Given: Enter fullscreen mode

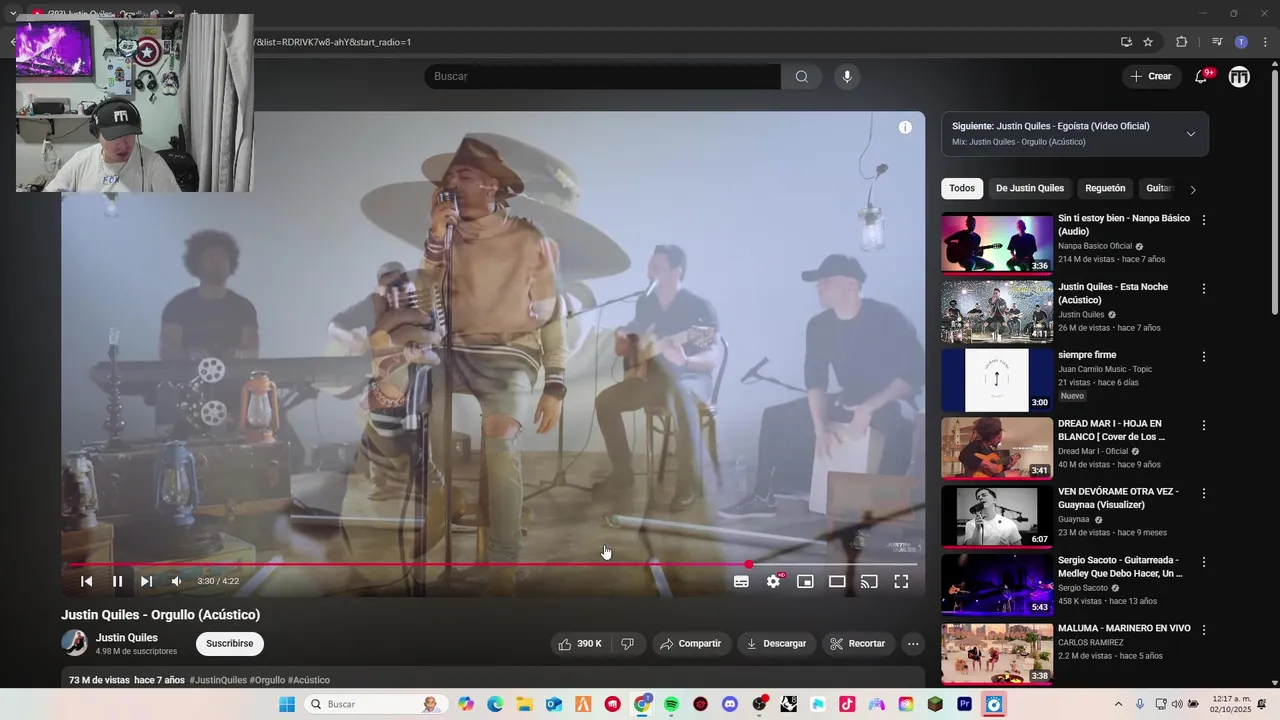Looking at the screenshot, I should click(901, 581).
